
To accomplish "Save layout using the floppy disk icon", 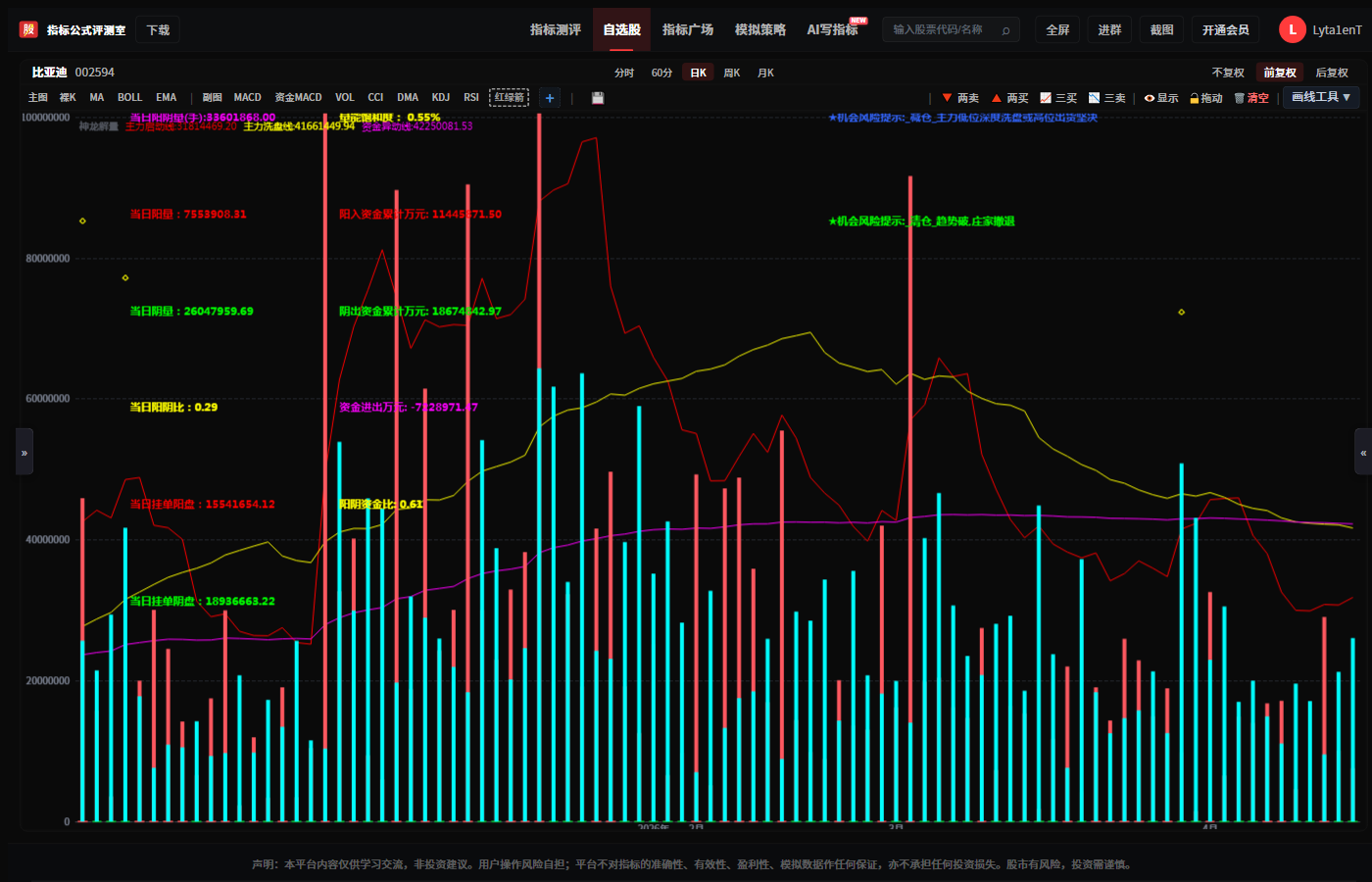I will (598, 98).
